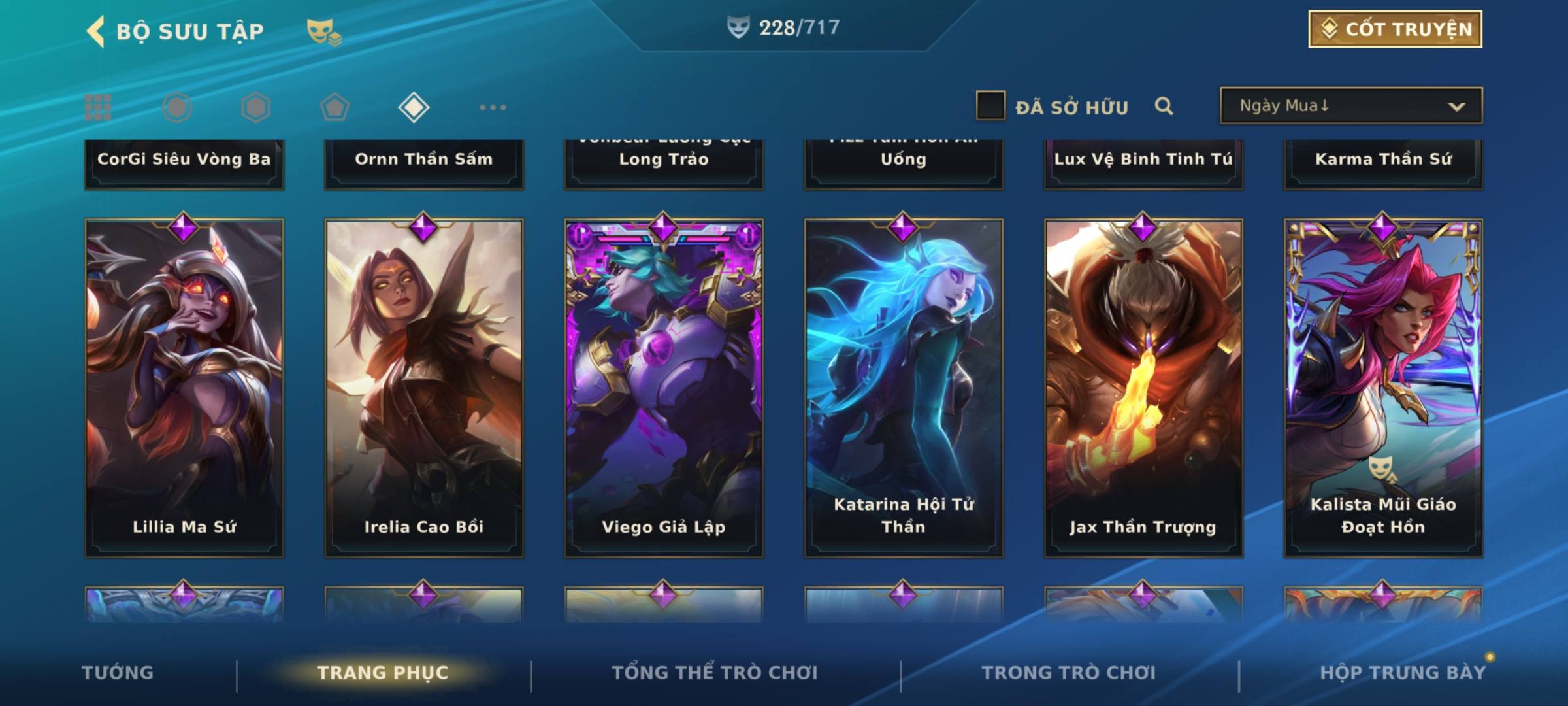
Task: Select the pentagon rarity filter
Action: pos(335,107)
